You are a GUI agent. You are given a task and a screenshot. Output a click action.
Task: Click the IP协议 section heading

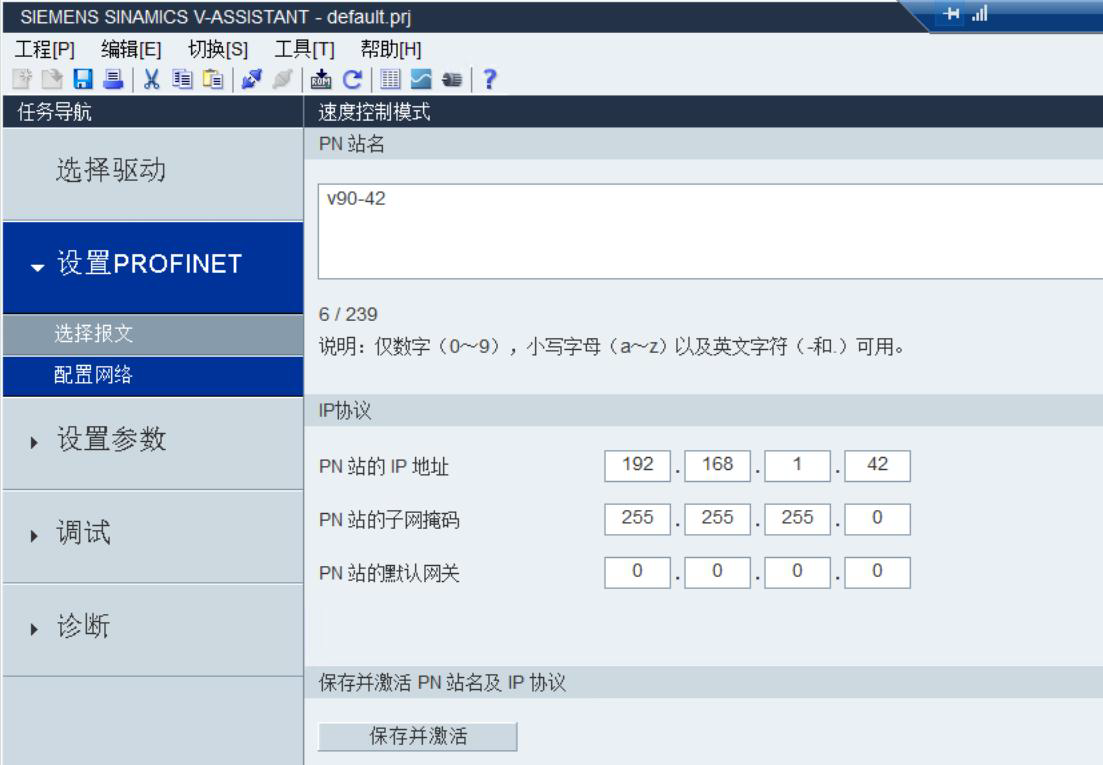(x=345, y=411)
